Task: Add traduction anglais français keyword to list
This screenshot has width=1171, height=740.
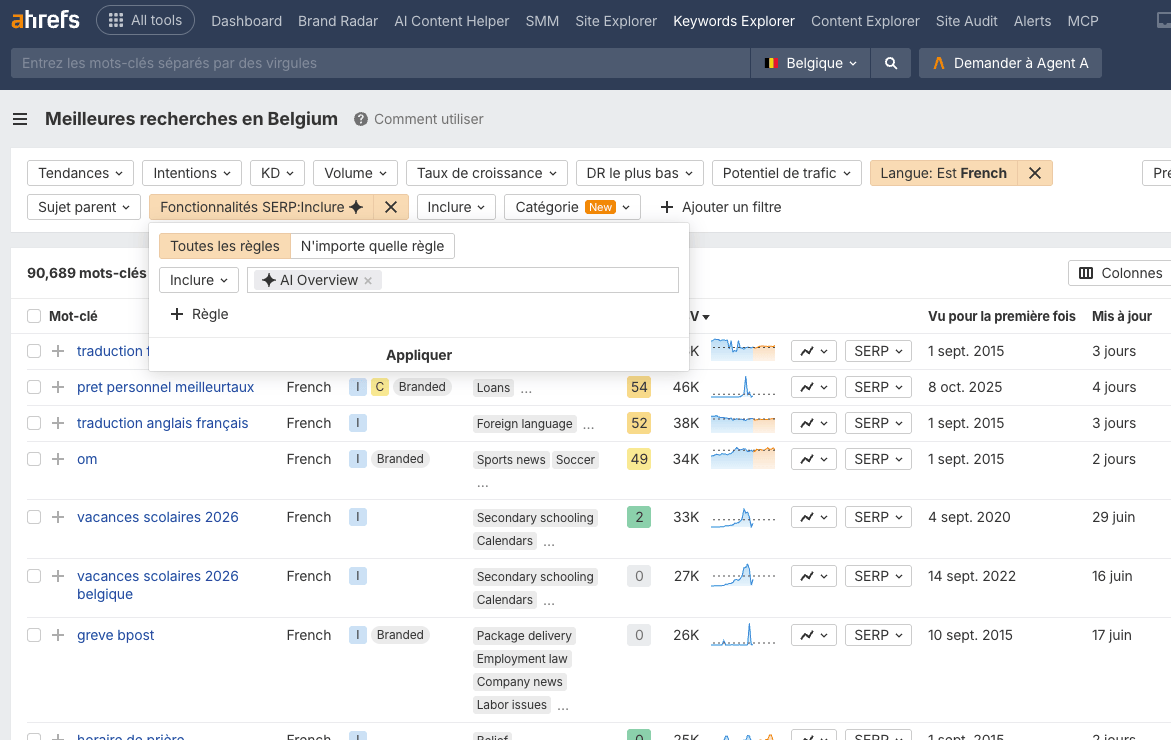Action: (x=58, y=423)
